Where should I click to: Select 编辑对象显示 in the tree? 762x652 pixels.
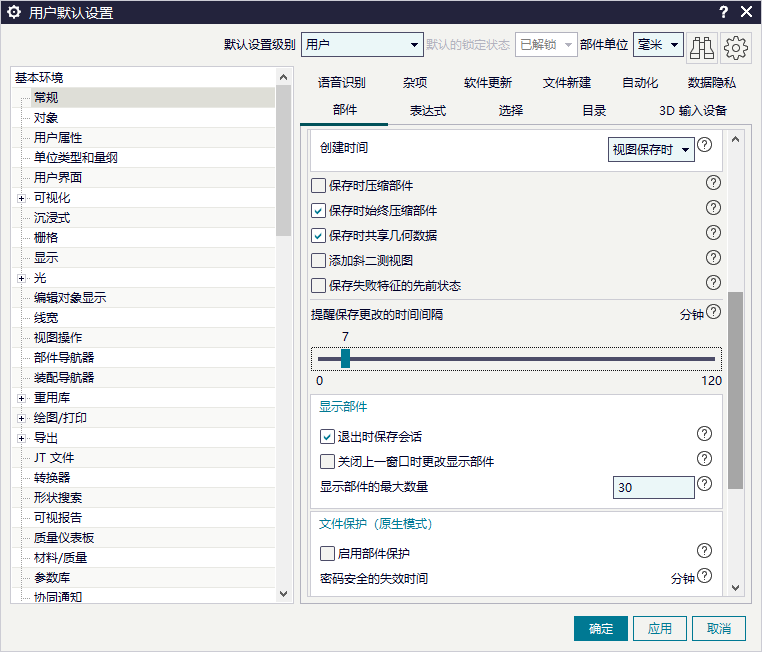[69, 297]
